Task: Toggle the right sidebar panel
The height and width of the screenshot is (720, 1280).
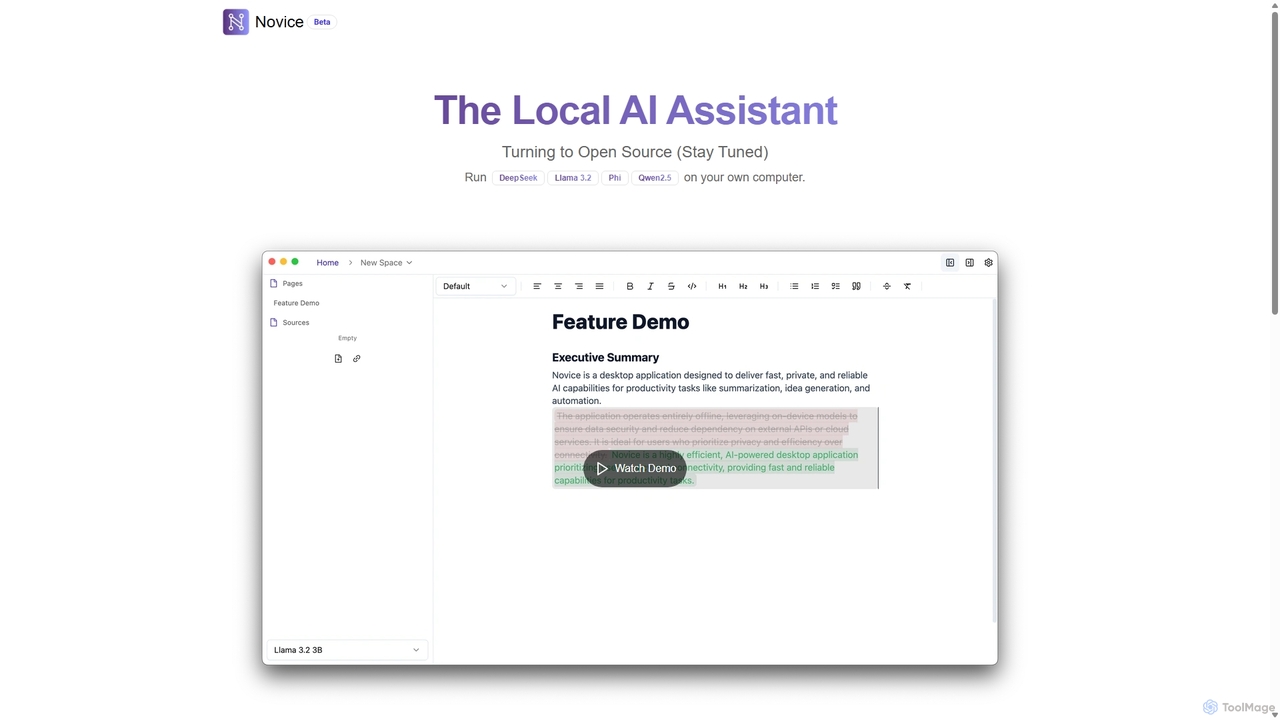Action: click(969, 263)
